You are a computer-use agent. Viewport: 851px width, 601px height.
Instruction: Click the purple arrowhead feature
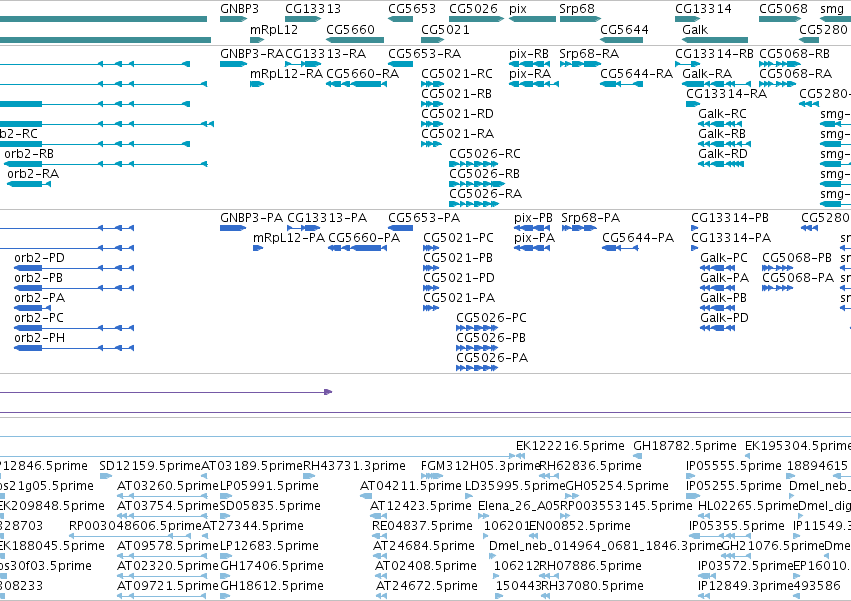[x=328, y=392]
